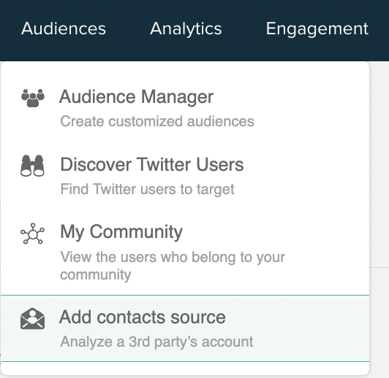Screen dimensions: 389x378
Task: Click the My Community network nodes icon
Action: coord(32,234)
